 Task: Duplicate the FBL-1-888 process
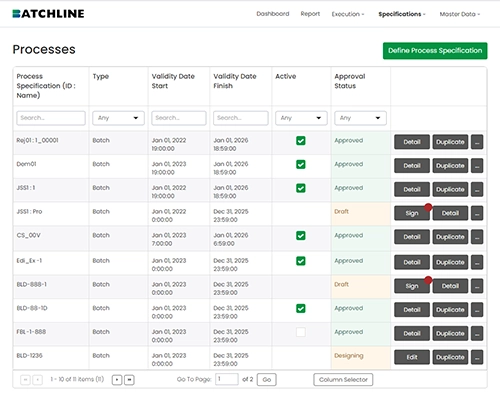coord(450,333)
